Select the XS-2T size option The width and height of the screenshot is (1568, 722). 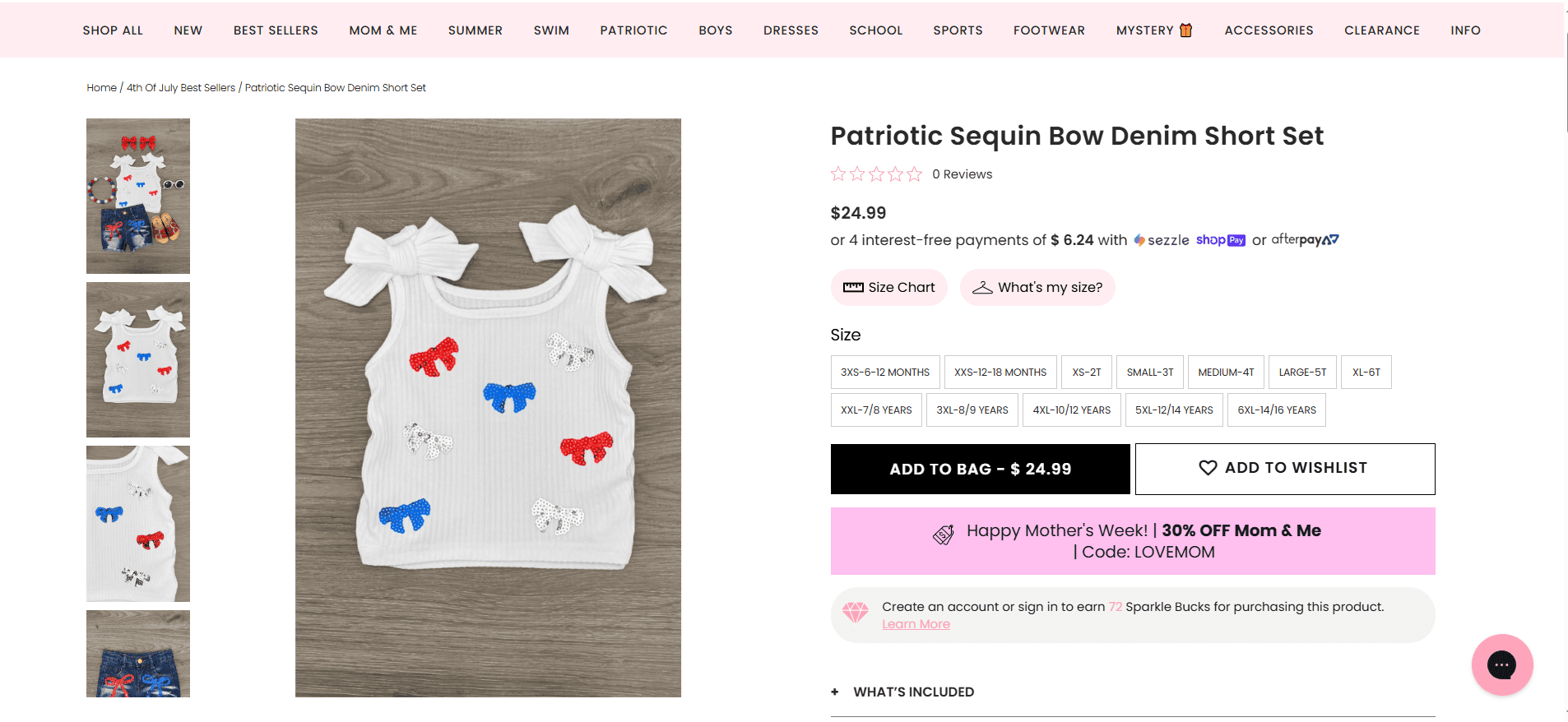[x=1086, y=372]
